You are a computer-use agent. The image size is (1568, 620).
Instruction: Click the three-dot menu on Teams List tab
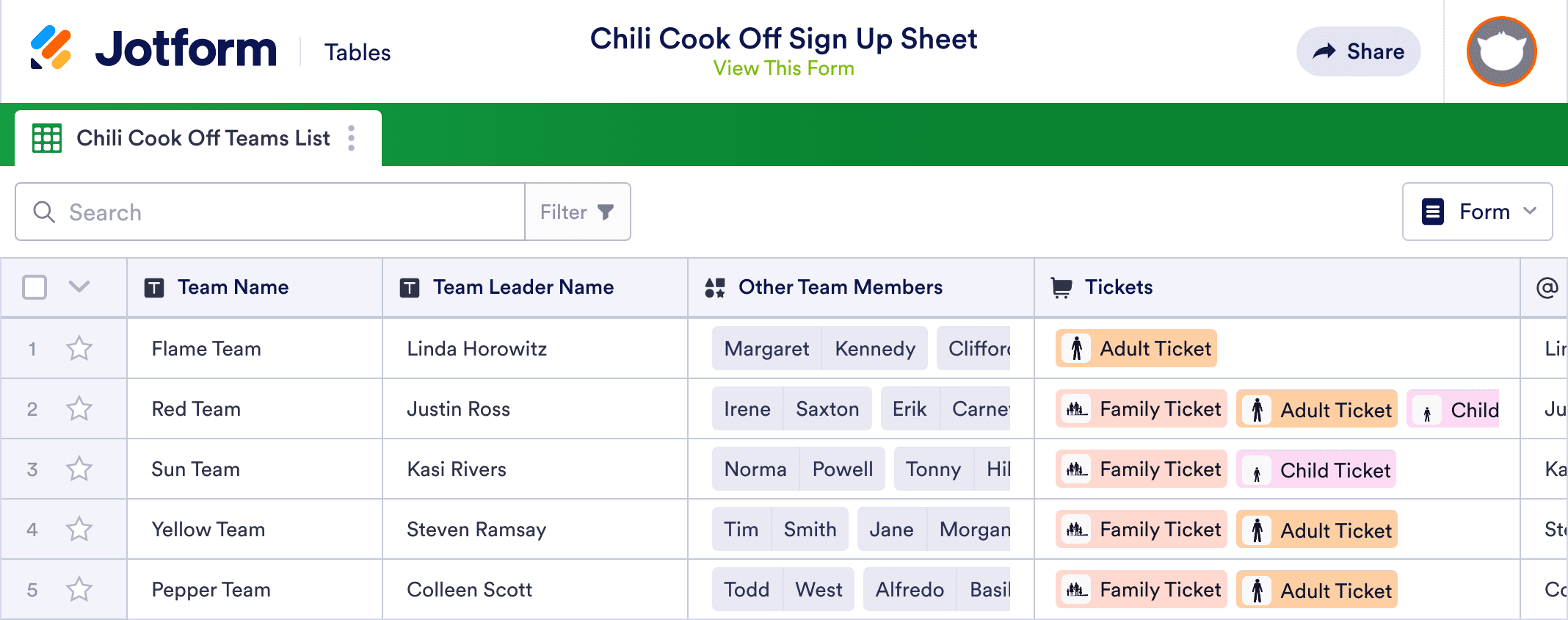(x=352, y=138)
